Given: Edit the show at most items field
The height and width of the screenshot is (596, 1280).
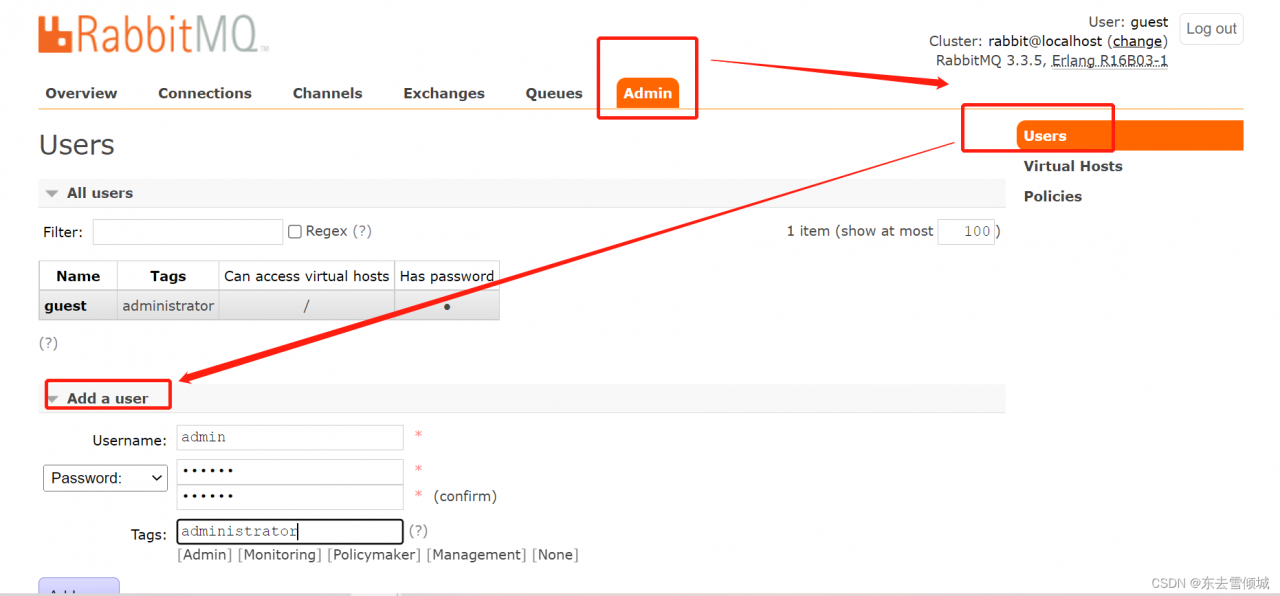Looking at the screenshot, I should click(x=966, y=232).
